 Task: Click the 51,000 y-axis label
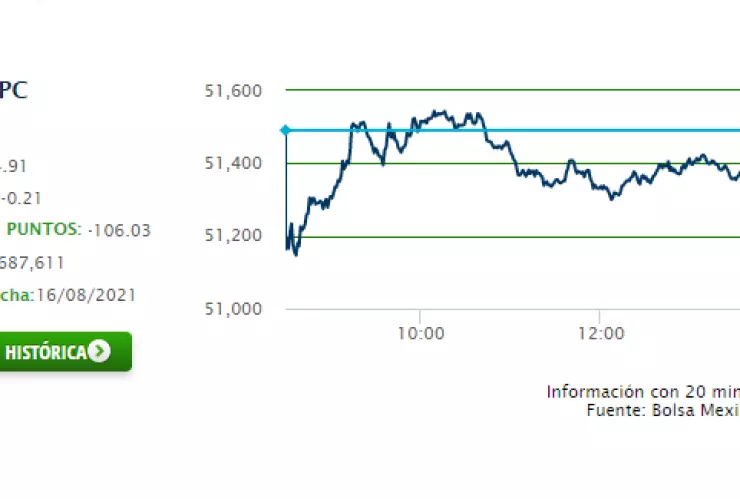[232, 308]
